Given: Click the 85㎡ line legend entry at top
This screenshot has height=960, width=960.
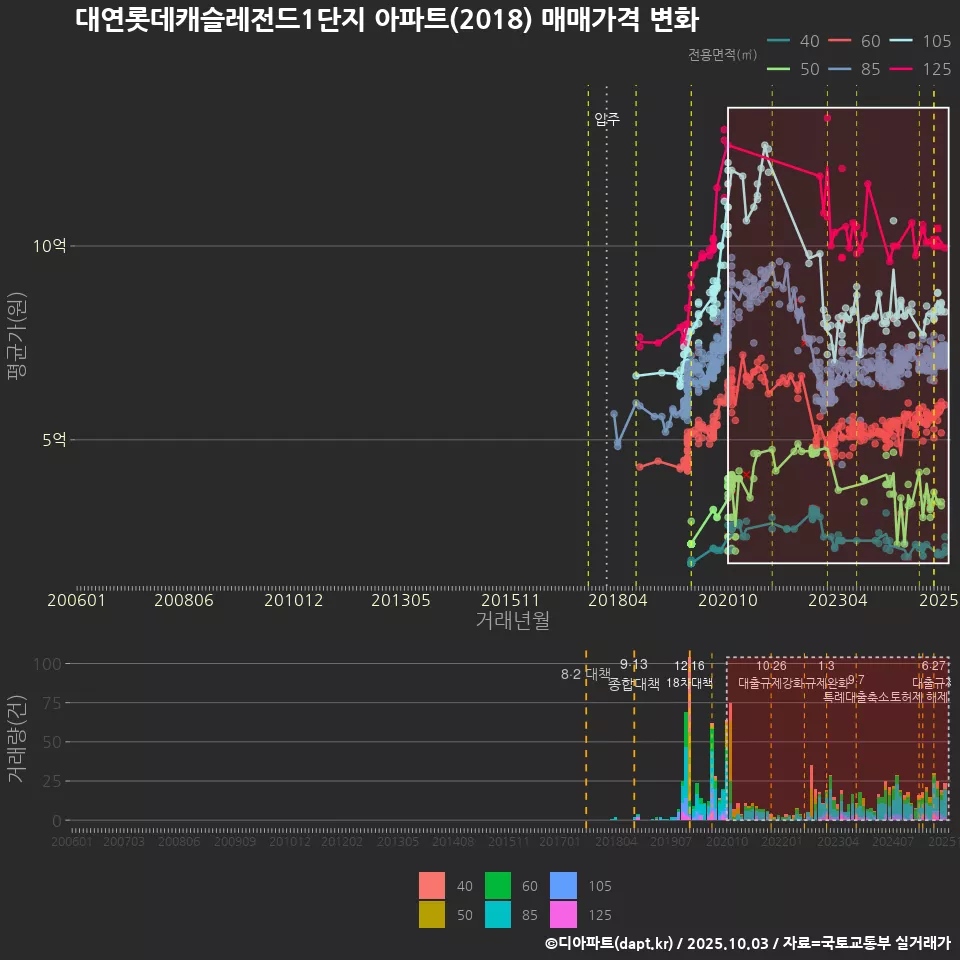Looking at the screenshot, I should point(842,69).
